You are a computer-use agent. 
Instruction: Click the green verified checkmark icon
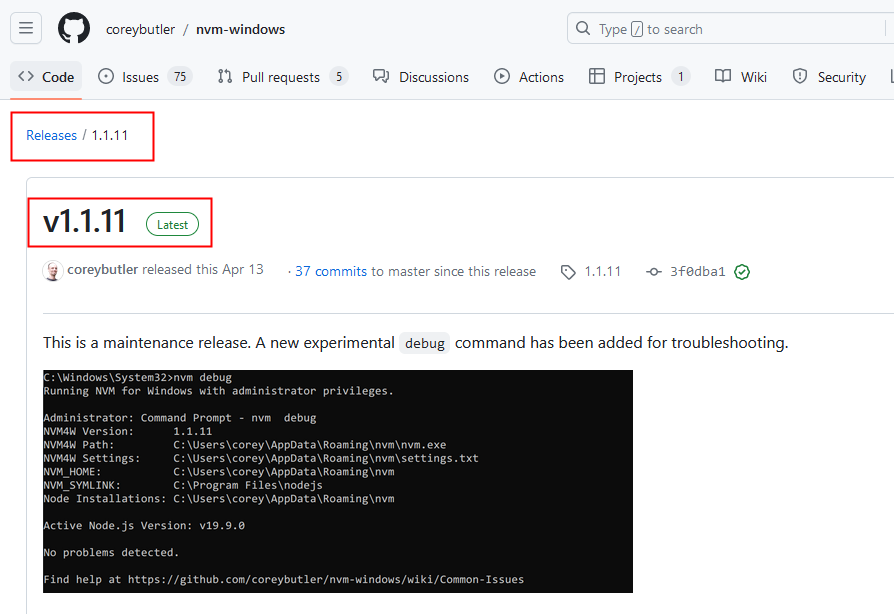coord(742,272)
